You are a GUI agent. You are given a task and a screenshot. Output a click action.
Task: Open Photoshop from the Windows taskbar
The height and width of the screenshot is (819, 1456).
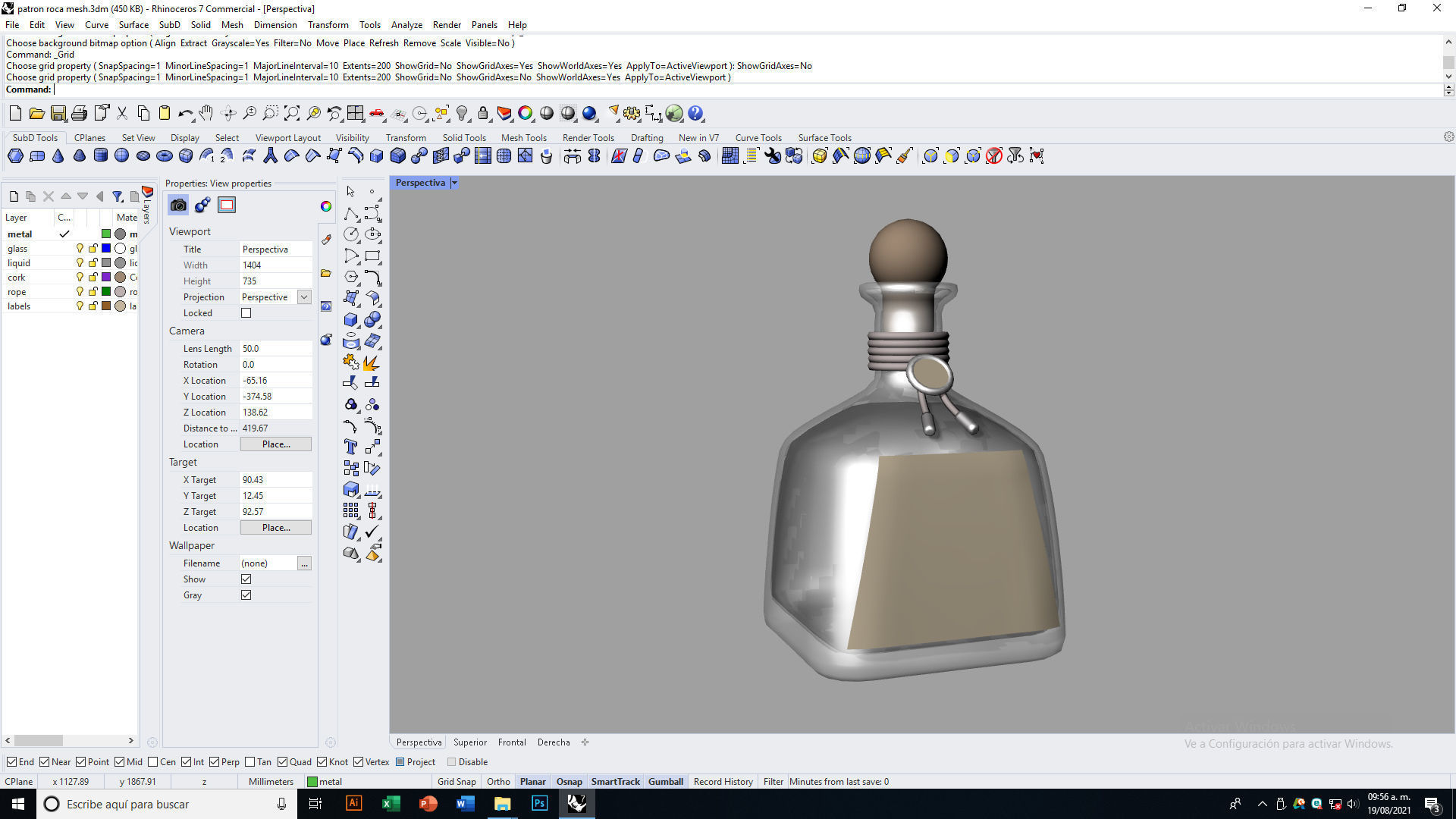(539, 804)
